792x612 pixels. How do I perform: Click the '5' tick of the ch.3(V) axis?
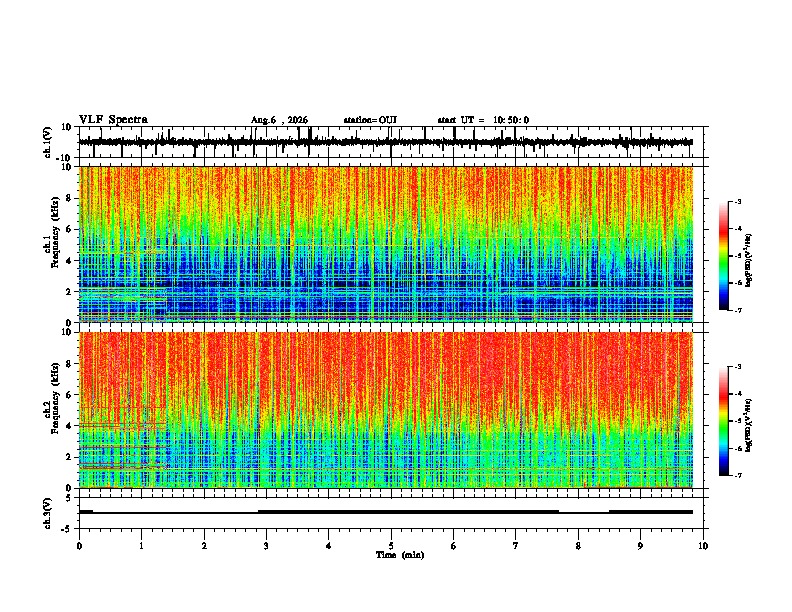[x=70, y=498]
